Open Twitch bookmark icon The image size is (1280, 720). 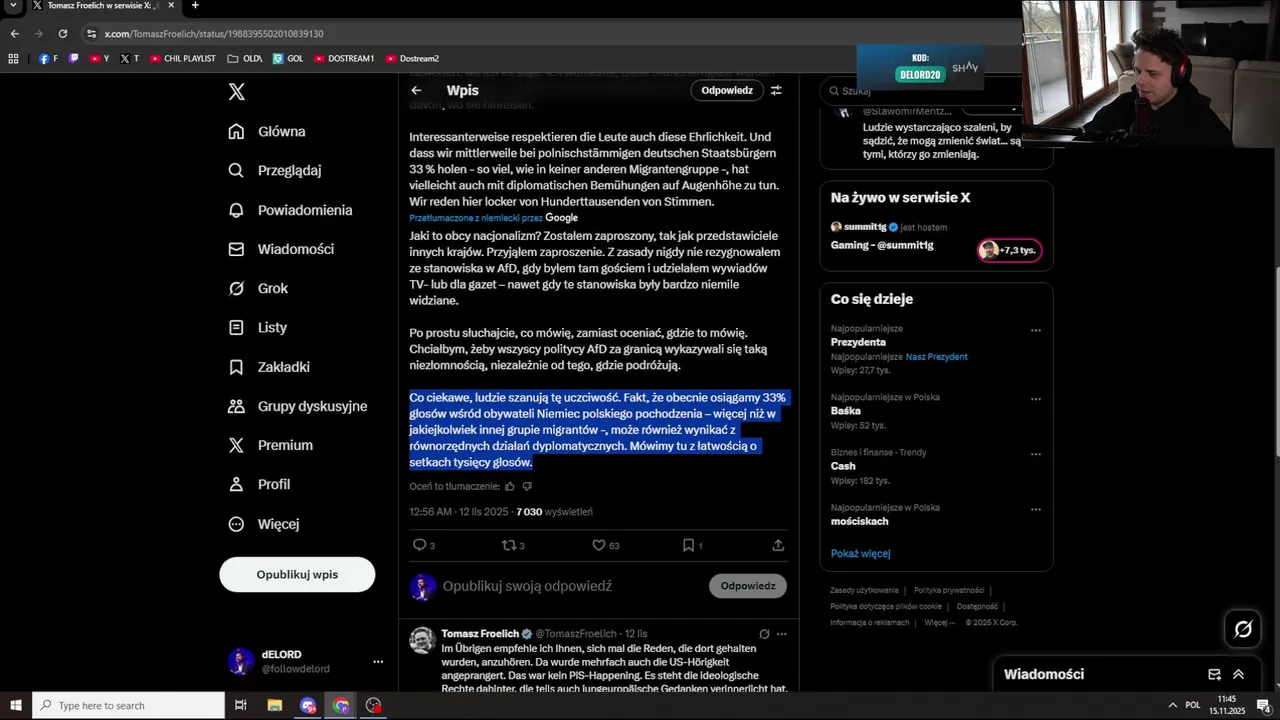[x=74, y=58]
